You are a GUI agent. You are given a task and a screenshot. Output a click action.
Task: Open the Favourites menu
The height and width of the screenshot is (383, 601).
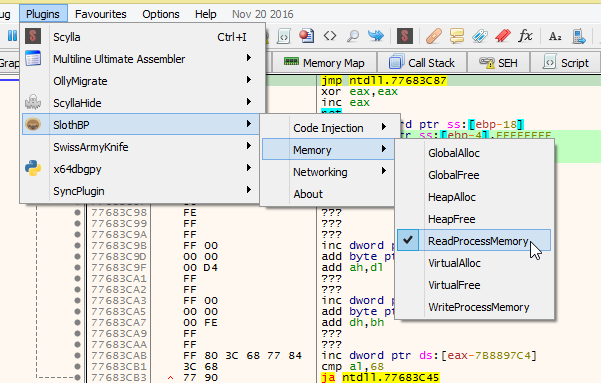[100, 14]
